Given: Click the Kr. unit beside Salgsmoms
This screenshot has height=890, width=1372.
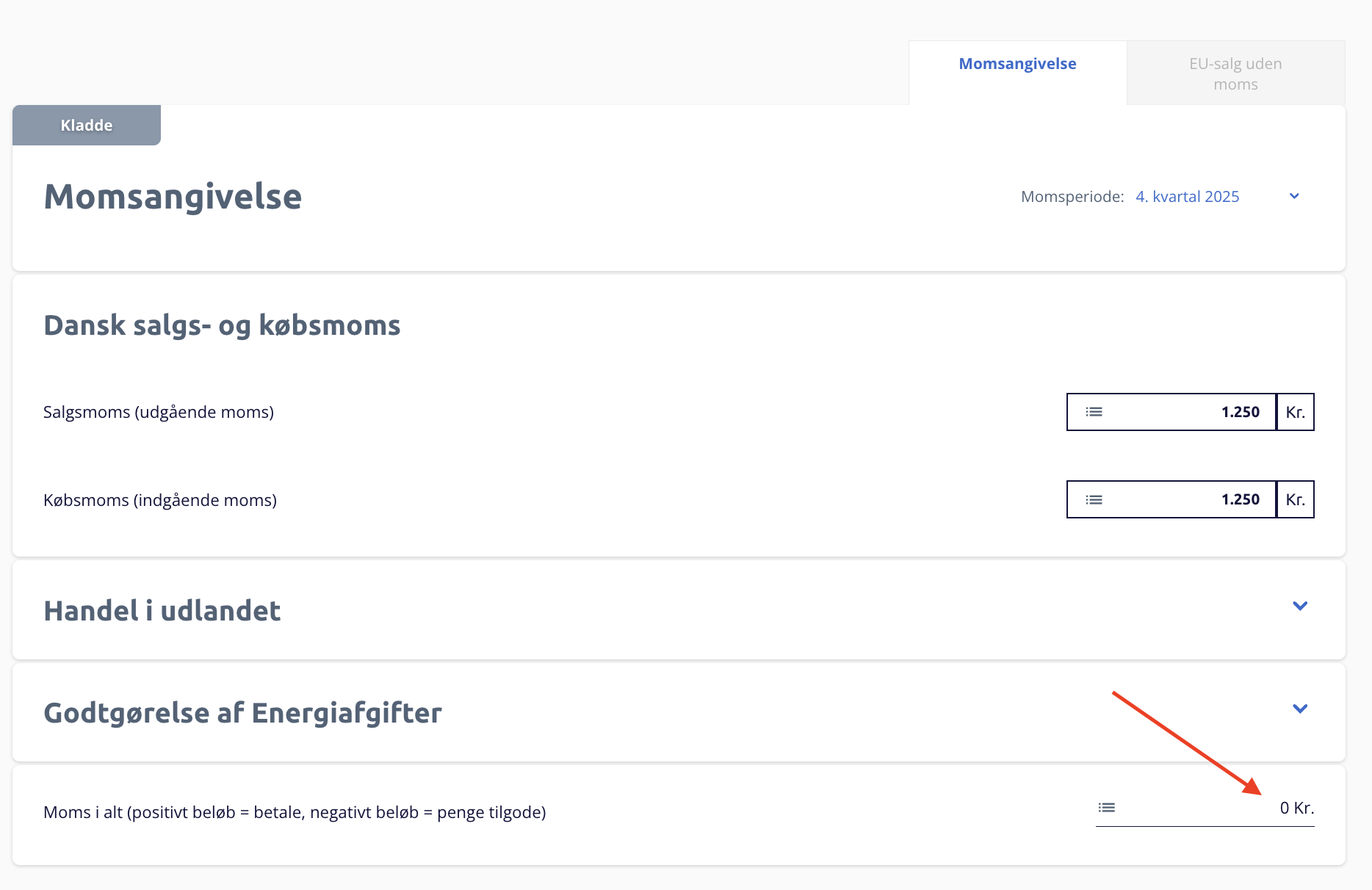Looking at the screenshot, I should (x=1296, y=412).
